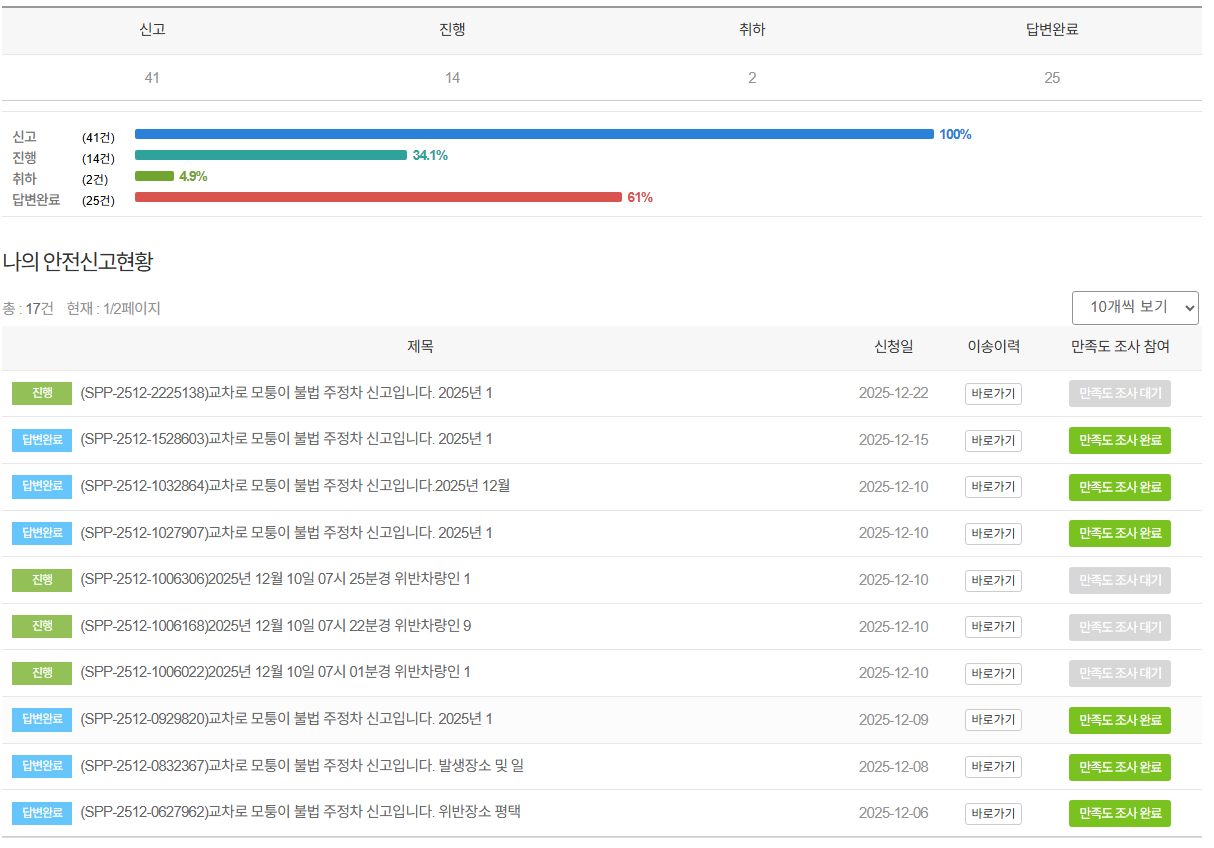This screenshot has width=1214, height=848.
Task: Click 답변완료 status badge of SPP-2512-0929820
Action: 42,719
